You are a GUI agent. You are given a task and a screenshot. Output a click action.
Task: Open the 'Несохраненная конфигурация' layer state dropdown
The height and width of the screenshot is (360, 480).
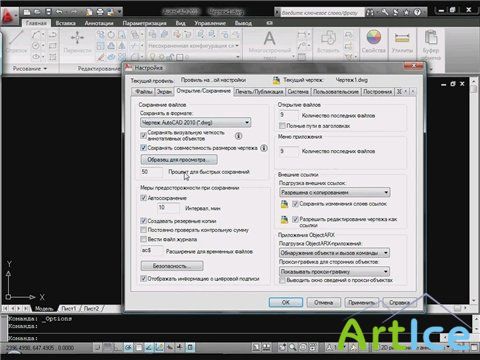[x=194, y=46]
